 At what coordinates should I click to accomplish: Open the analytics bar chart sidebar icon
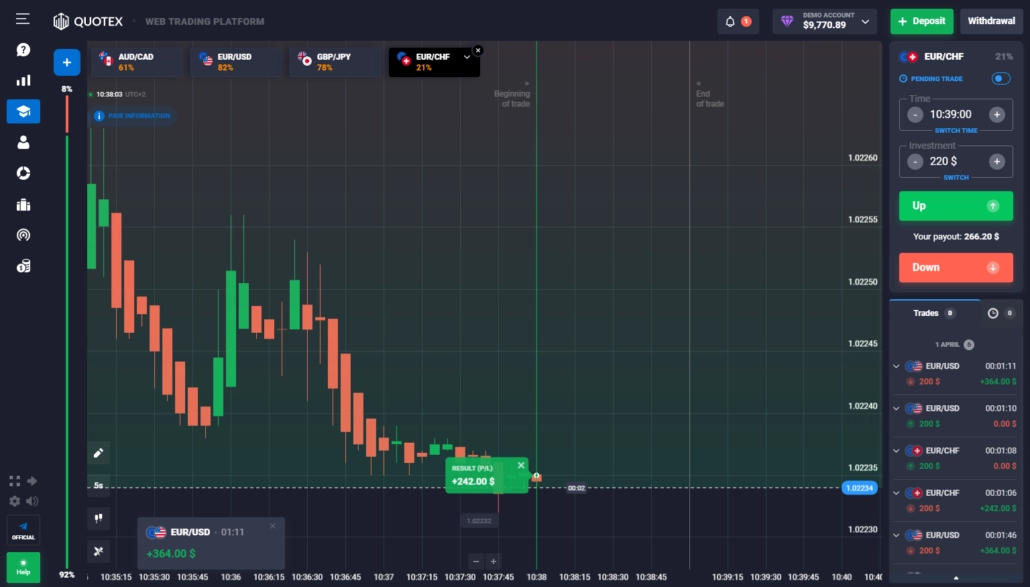click(x=23, y=79)
